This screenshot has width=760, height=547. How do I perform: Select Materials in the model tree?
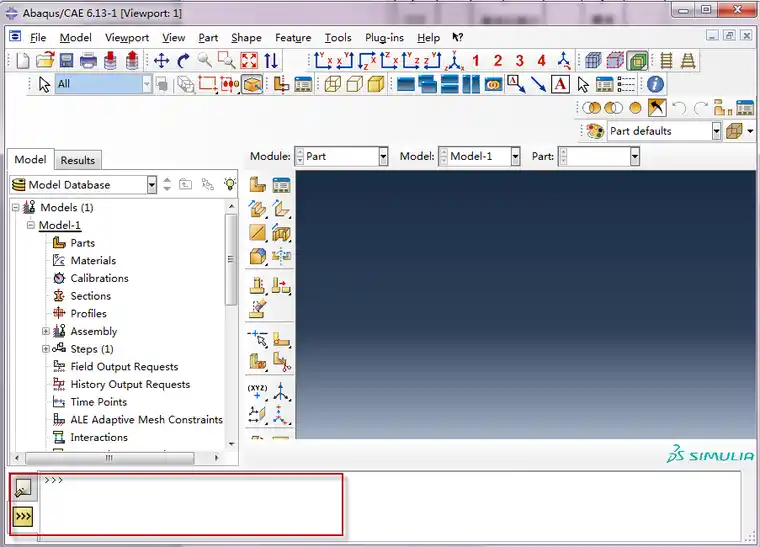93,261
